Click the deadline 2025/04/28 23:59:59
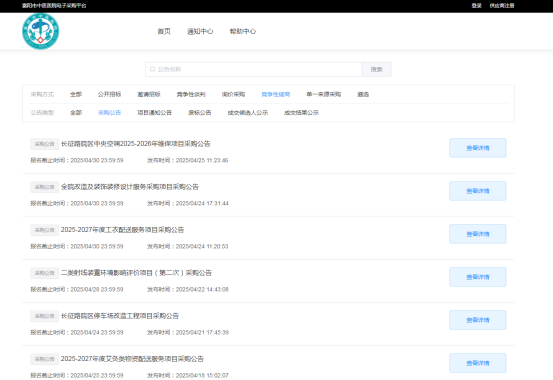The width and height of the screenshot is (553, 380). (x=97, y=290)
